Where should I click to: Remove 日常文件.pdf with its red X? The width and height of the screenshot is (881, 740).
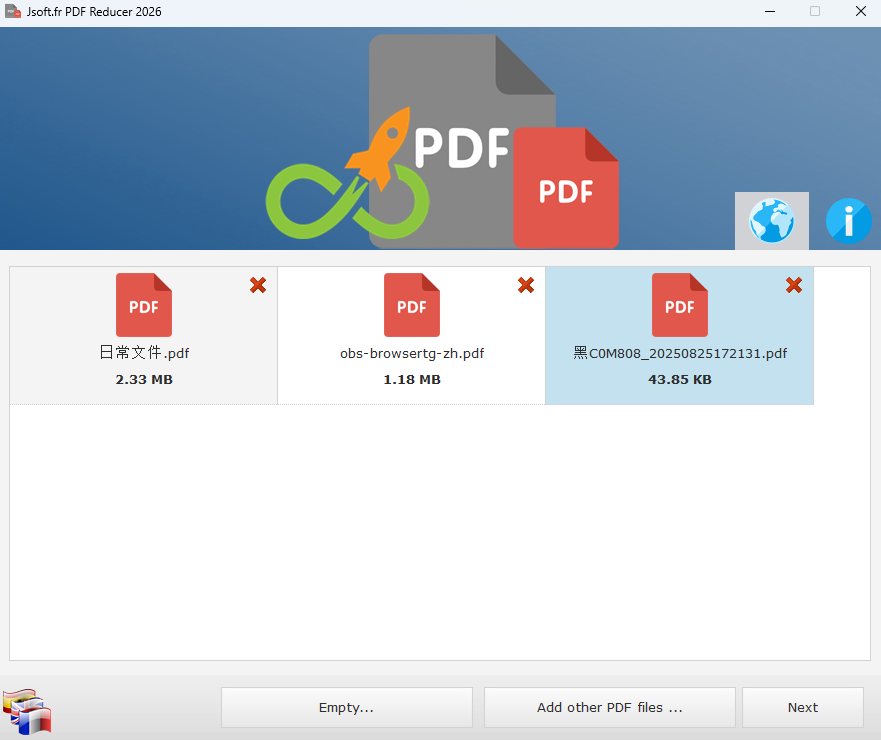point(258,286)
